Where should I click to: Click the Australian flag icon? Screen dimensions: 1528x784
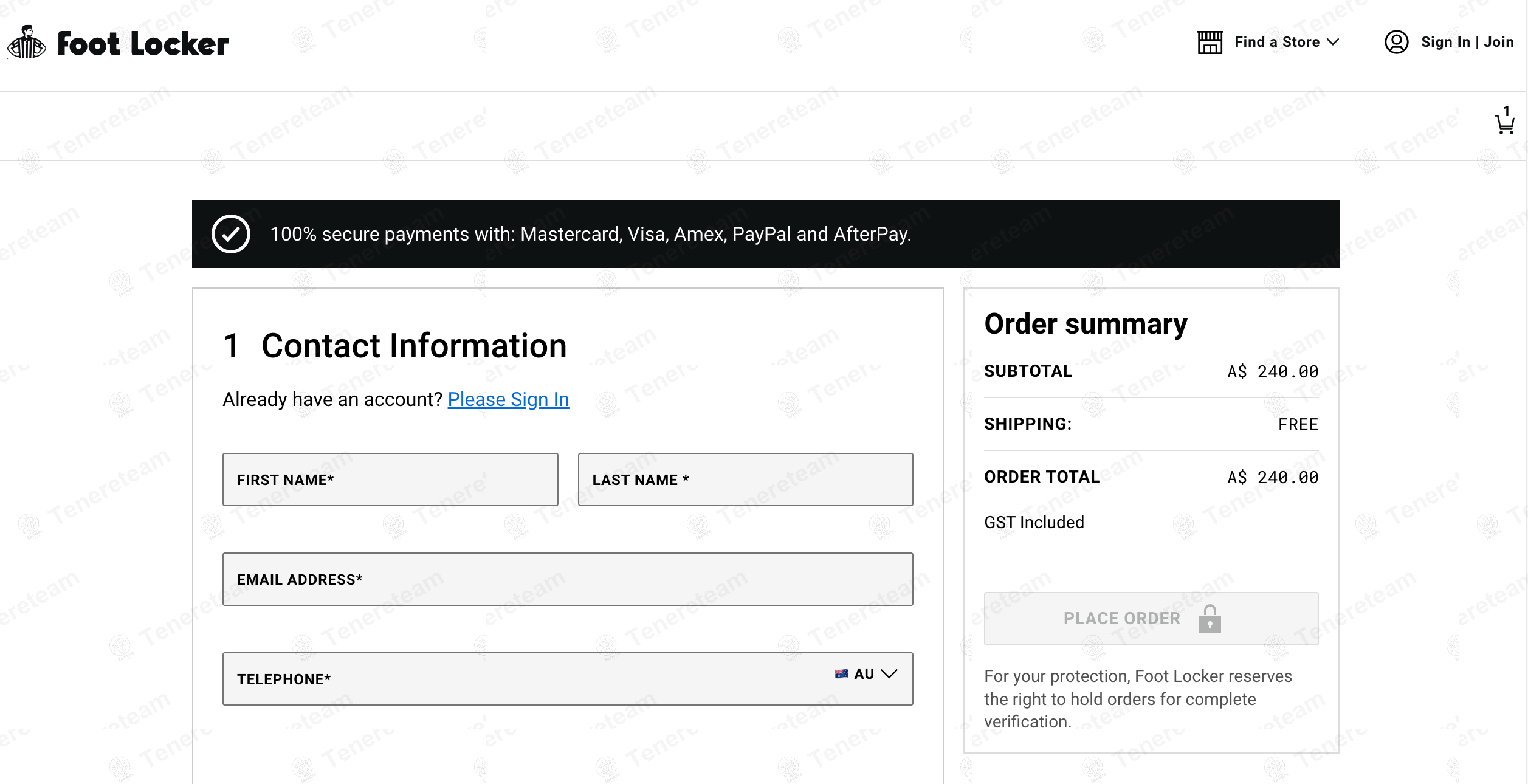(841, 674)
